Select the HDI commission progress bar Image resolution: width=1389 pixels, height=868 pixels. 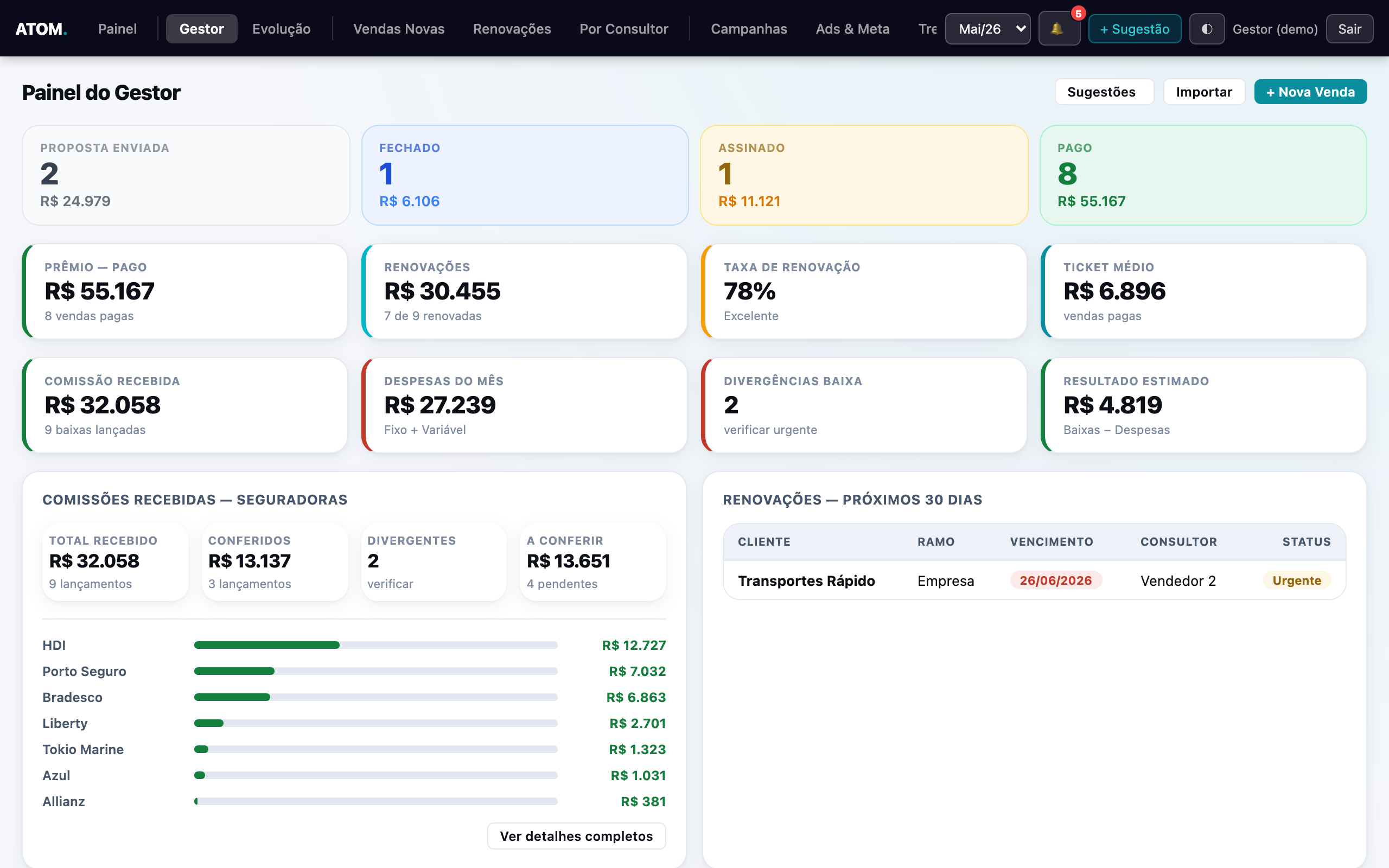coord(375,645)
